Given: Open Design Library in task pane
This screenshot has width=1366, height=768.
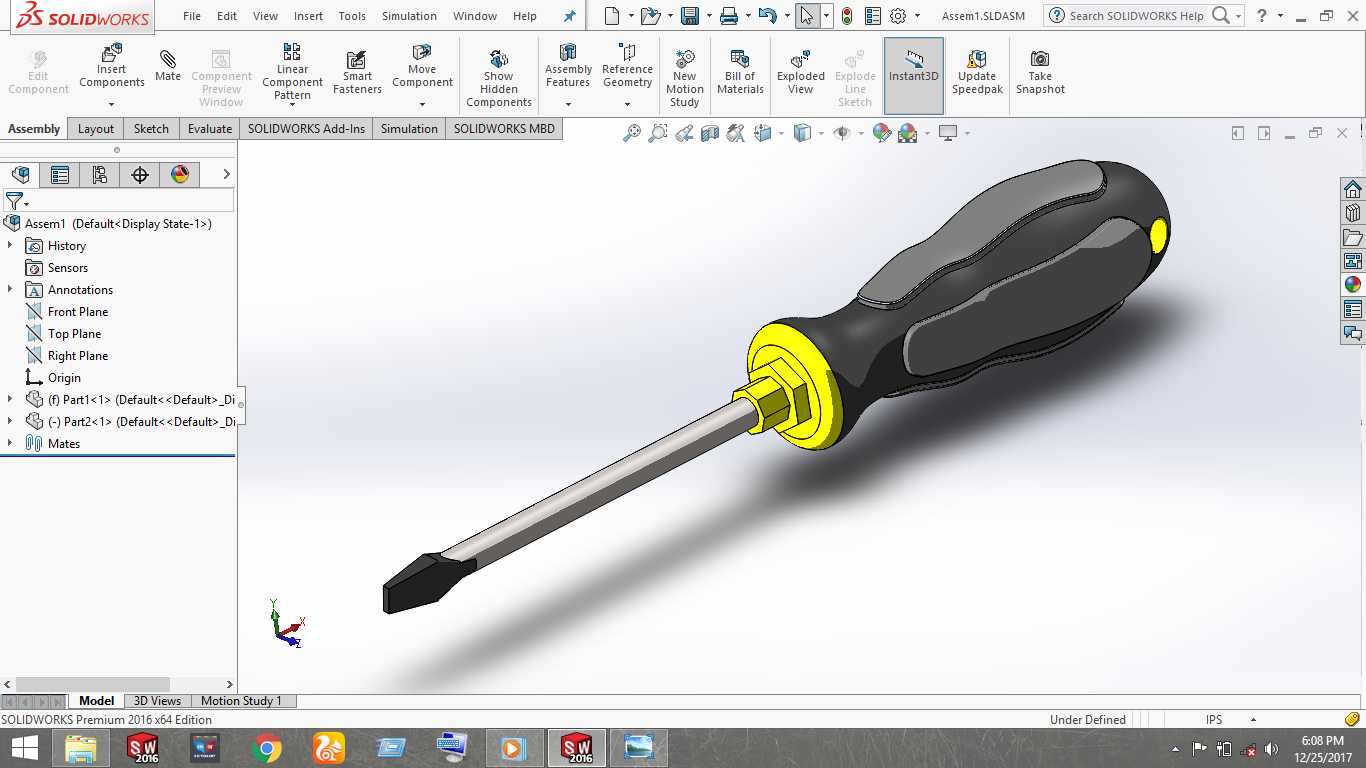Looking at the screenshot, I should pyautogui.click(x=1353, y=214).
